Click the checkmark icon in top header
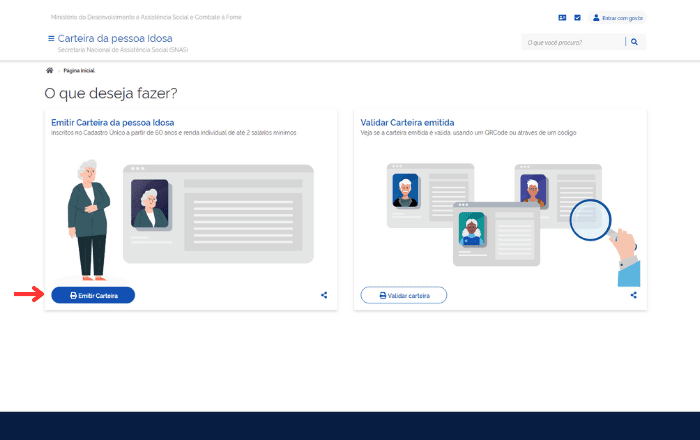 pos(577,17)
